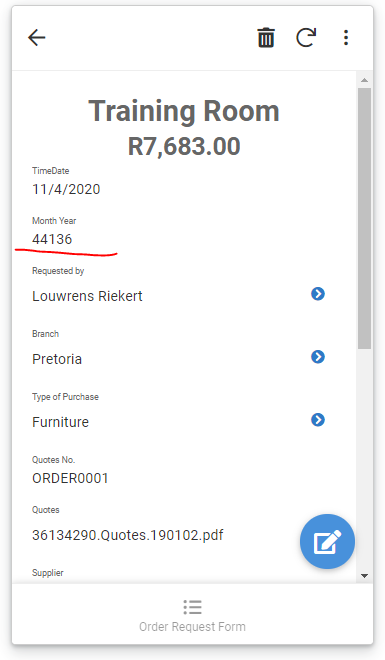Open the three-dot overflow menu
This screenshot has height=660, width=385.
coord(346,38)
